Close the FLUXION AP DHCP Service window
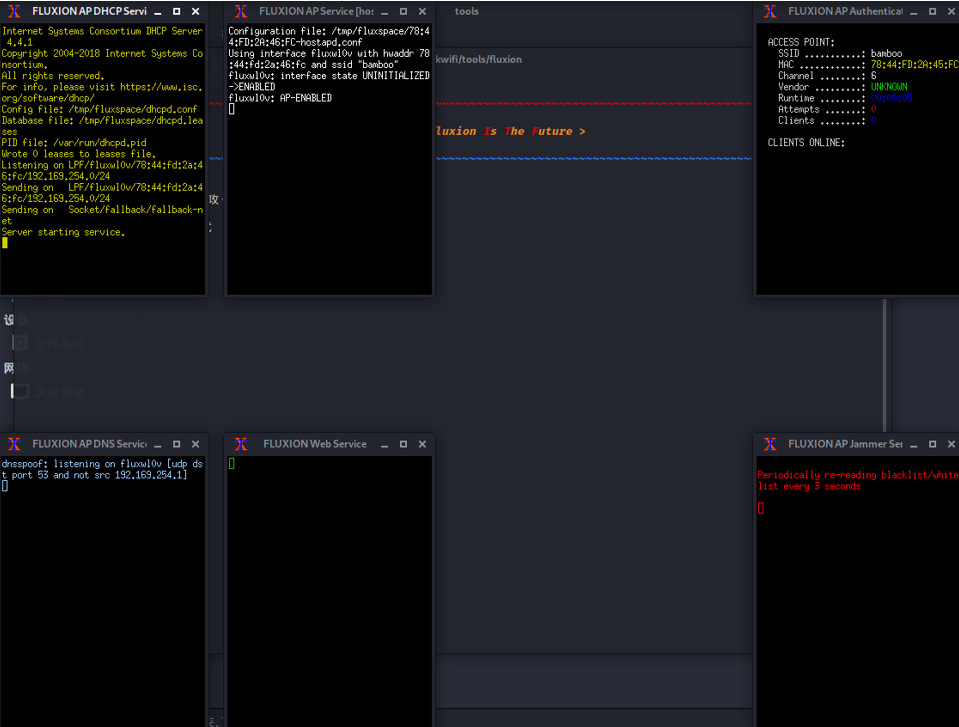Image resolution: width=959 pixels, height=727 pixels. pyautogui.click(x=196, y=11)
